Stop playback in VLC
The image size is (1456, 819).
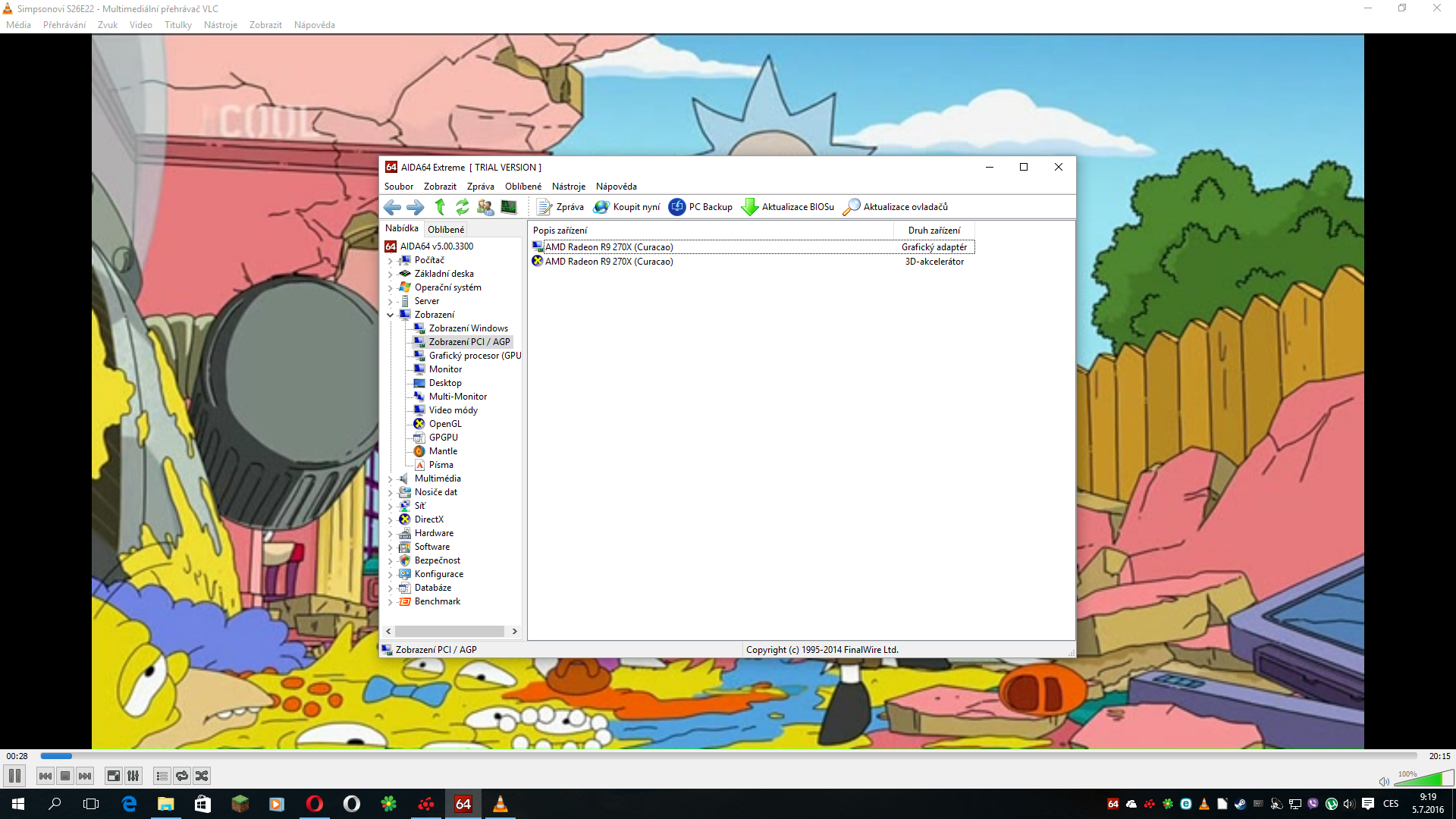(65, 776)
